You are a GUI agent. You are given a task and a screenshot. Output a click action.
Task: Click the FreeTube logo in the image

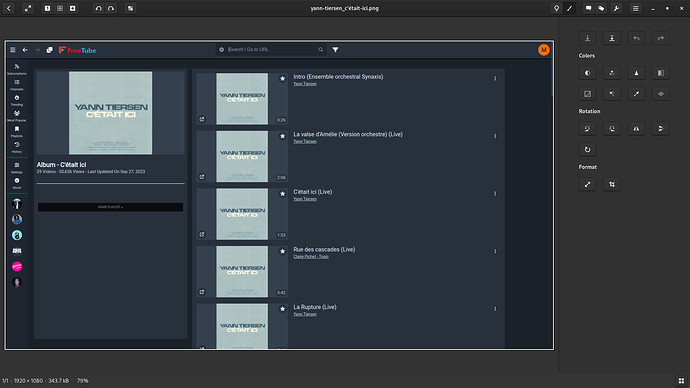coord(77,50)
